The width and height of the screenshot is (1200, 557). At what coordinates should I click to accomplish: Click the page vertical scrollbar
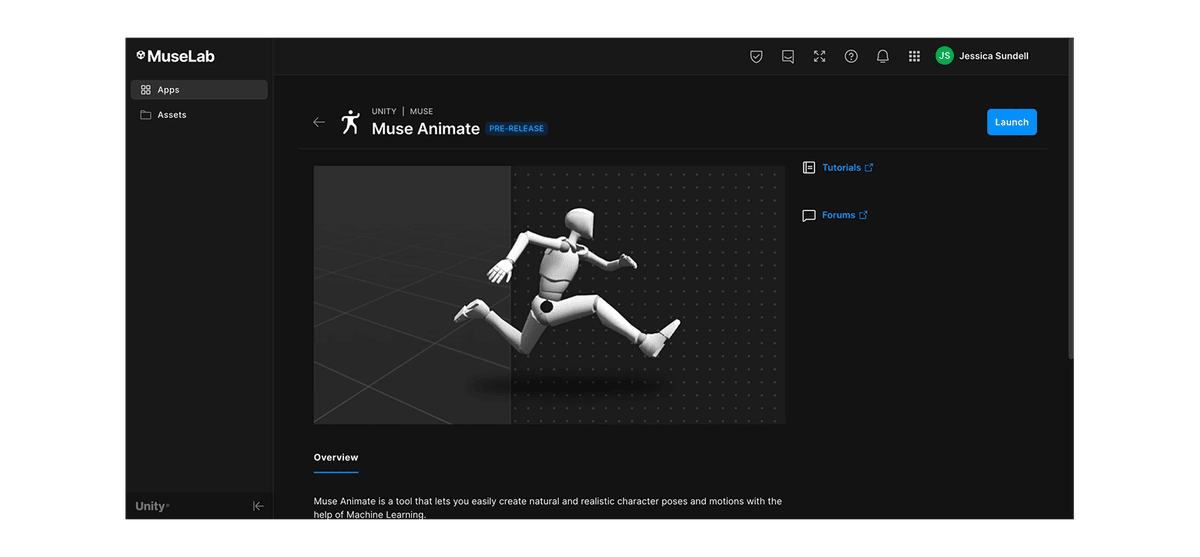(1070, 200)
